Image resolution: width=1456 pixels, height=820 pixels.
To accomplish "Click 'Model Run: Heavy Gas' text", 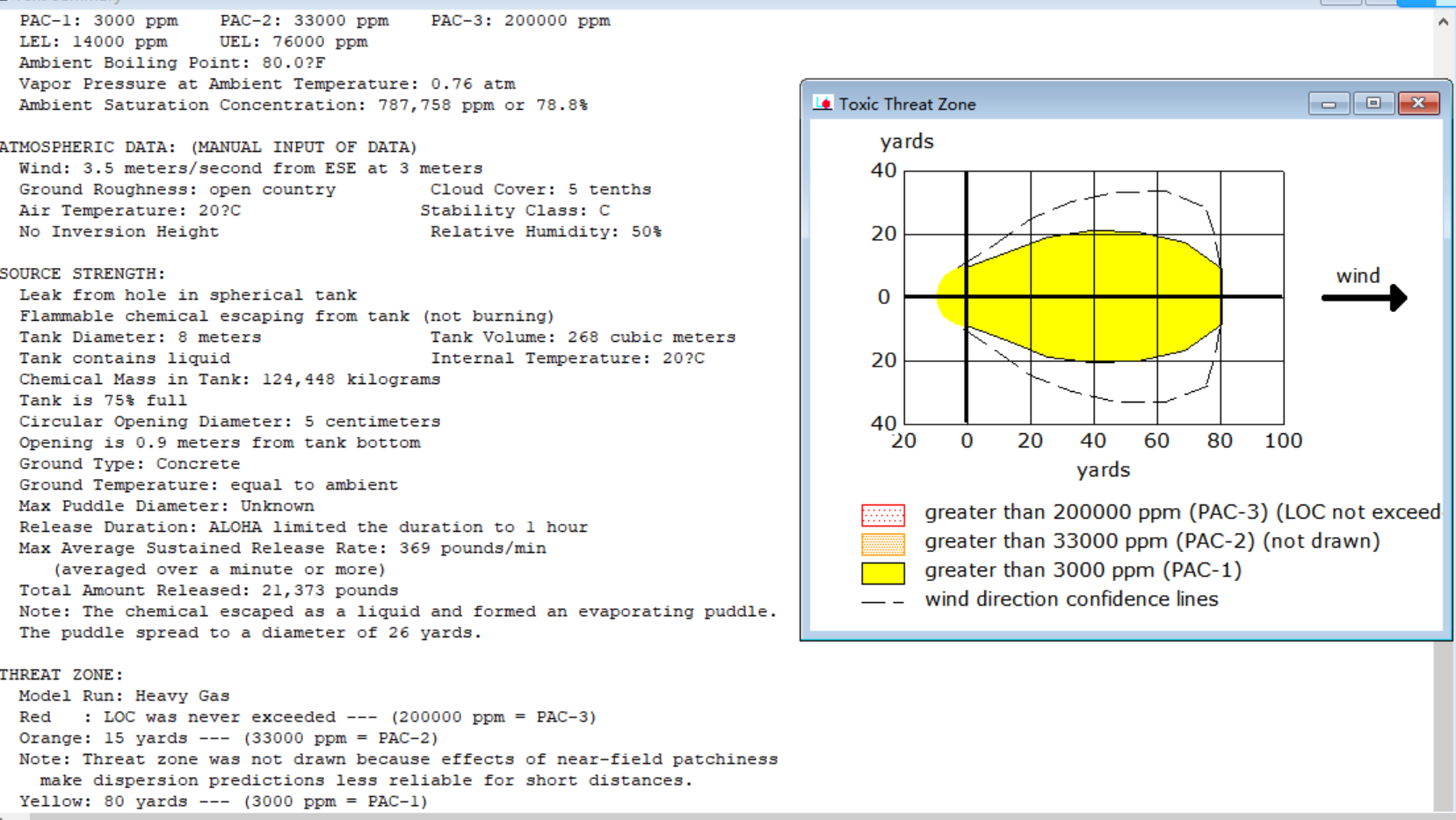I will [125, 695].
